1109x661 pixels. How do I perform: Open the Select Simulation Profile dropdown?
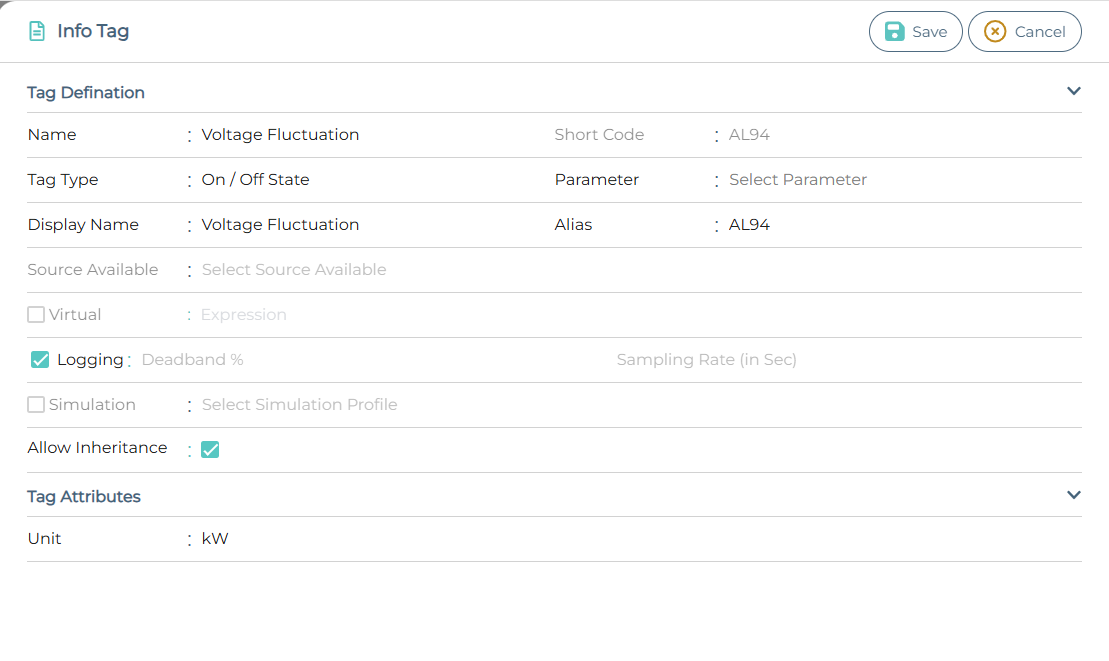(299, 405)
